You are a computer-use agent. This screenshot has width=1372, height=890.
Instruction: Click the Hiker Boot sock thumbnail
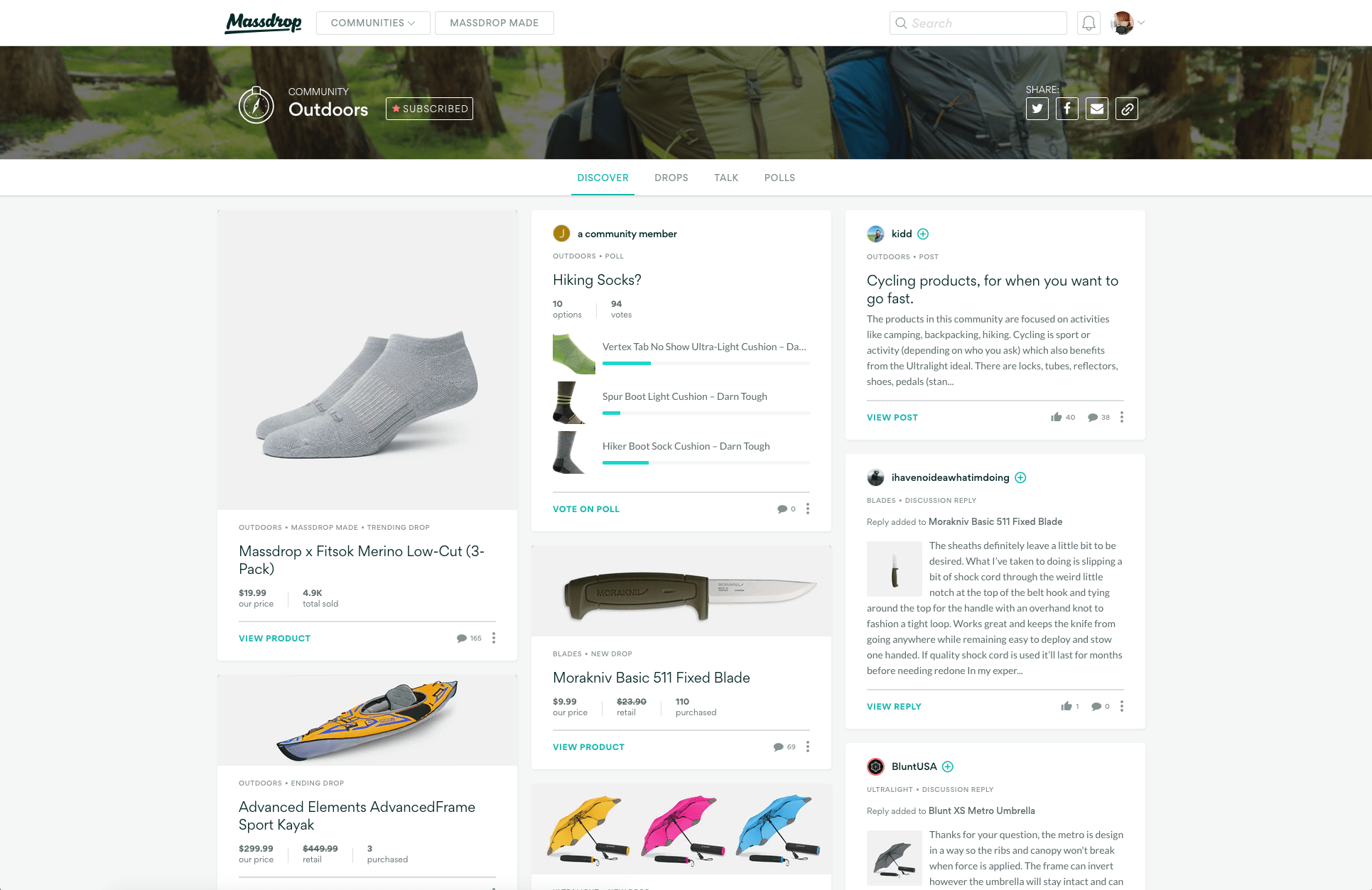(x=574, y=452)
